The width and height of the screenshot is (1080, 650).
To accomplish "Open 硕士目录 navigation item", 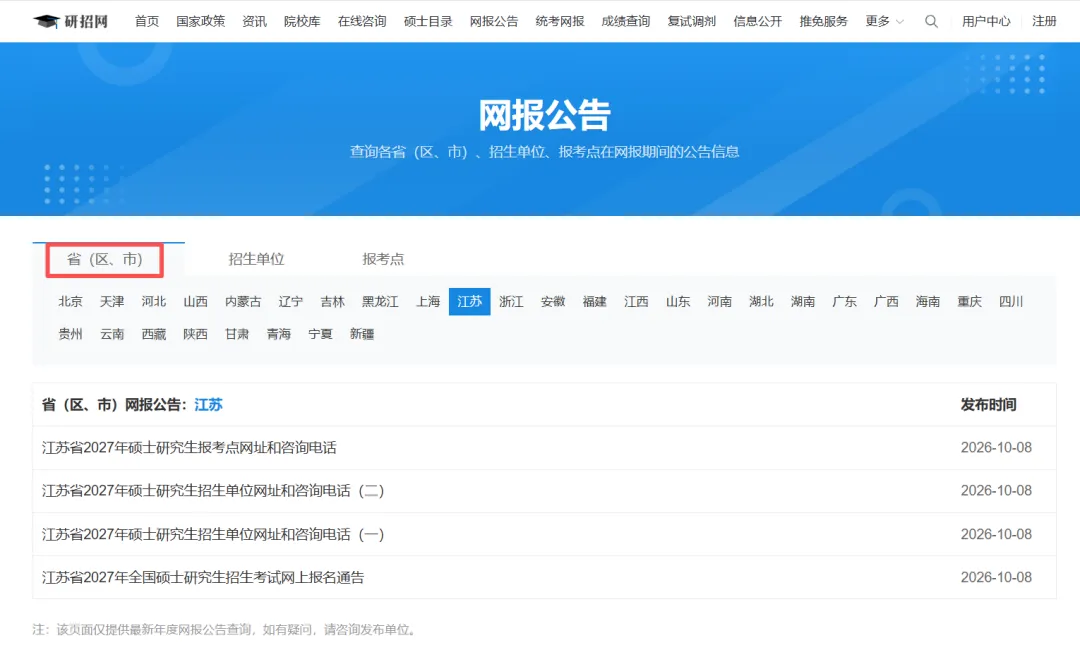I will click(x=428, y=21).
